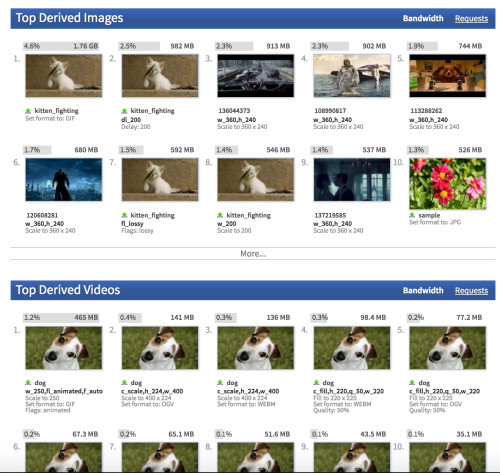Open dog video thumbnail with 35.1 MB
Screen dimensions: 500x473
tap(448, 457)
